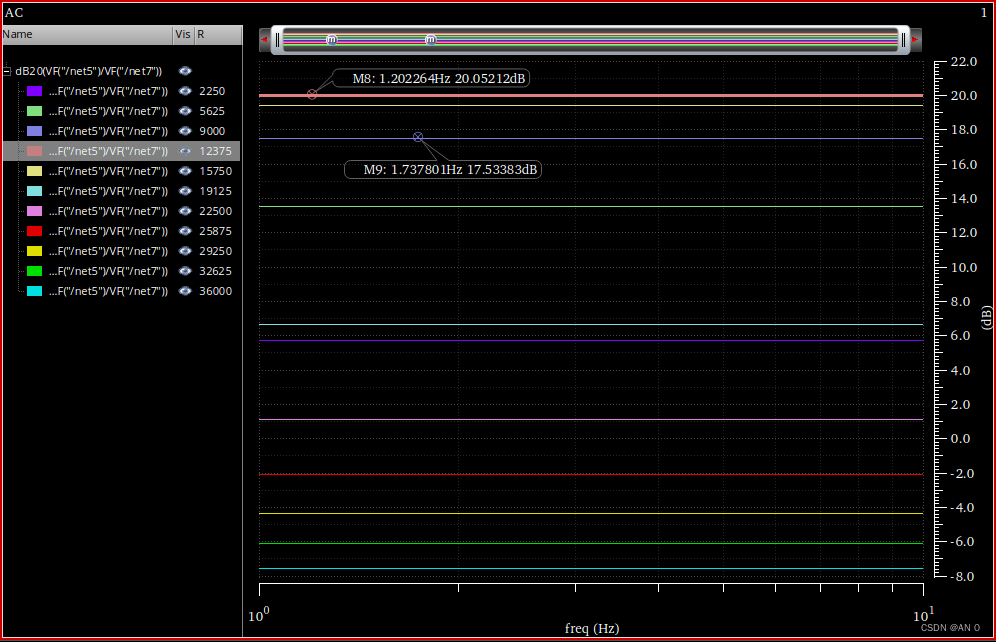
Task: Hide the trace with R 15750
Action: click(185, 171)
